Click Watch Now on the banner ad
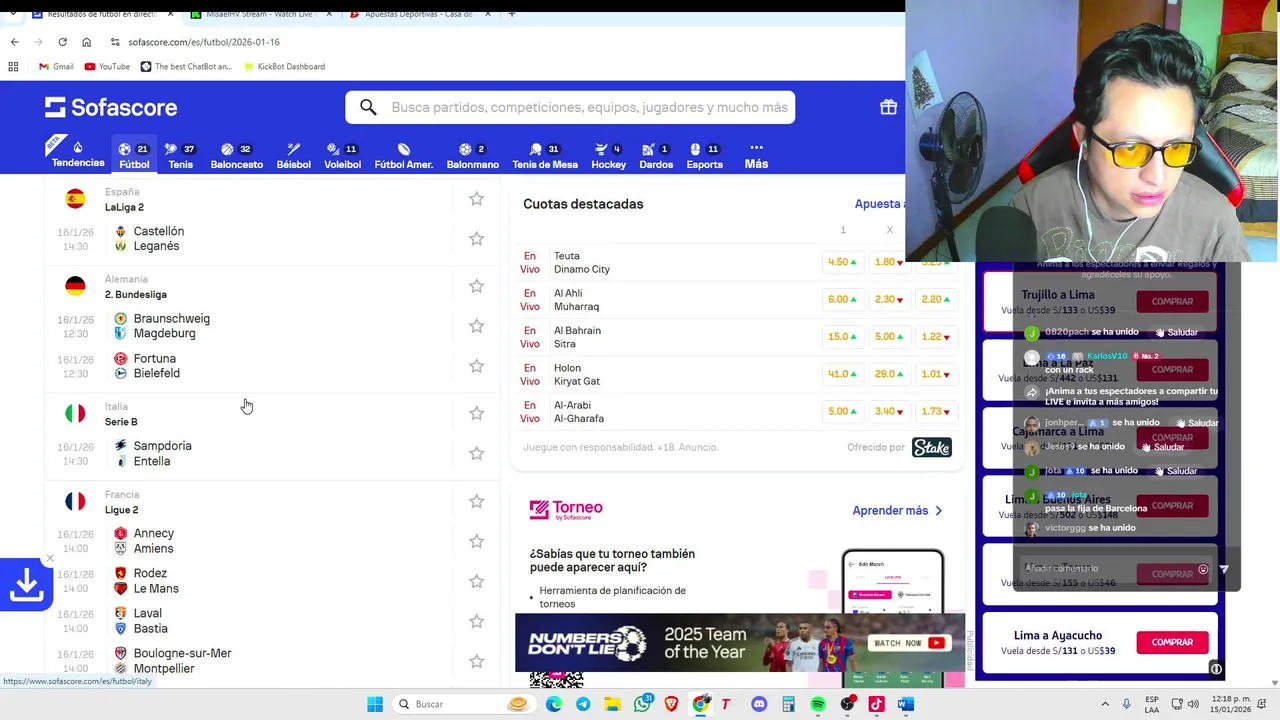Image resolution: width=1280 pixels, height=720 pixels. pos(909,643)
